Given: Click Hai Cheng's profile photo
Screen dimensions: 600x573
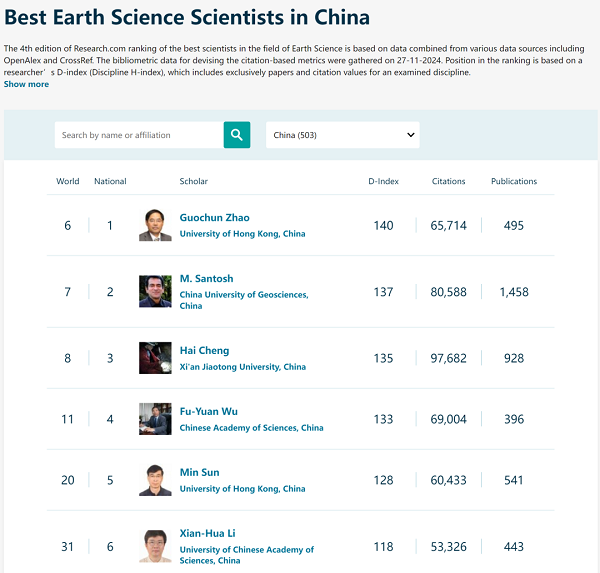Looking at the screenshot, I should tap(155, 358).
